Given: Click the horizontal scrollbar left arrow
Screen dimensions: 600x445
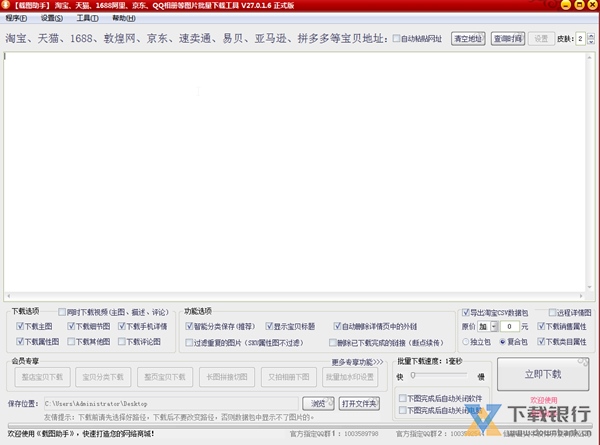Looking at the screenshot, I should click(9, 296).
